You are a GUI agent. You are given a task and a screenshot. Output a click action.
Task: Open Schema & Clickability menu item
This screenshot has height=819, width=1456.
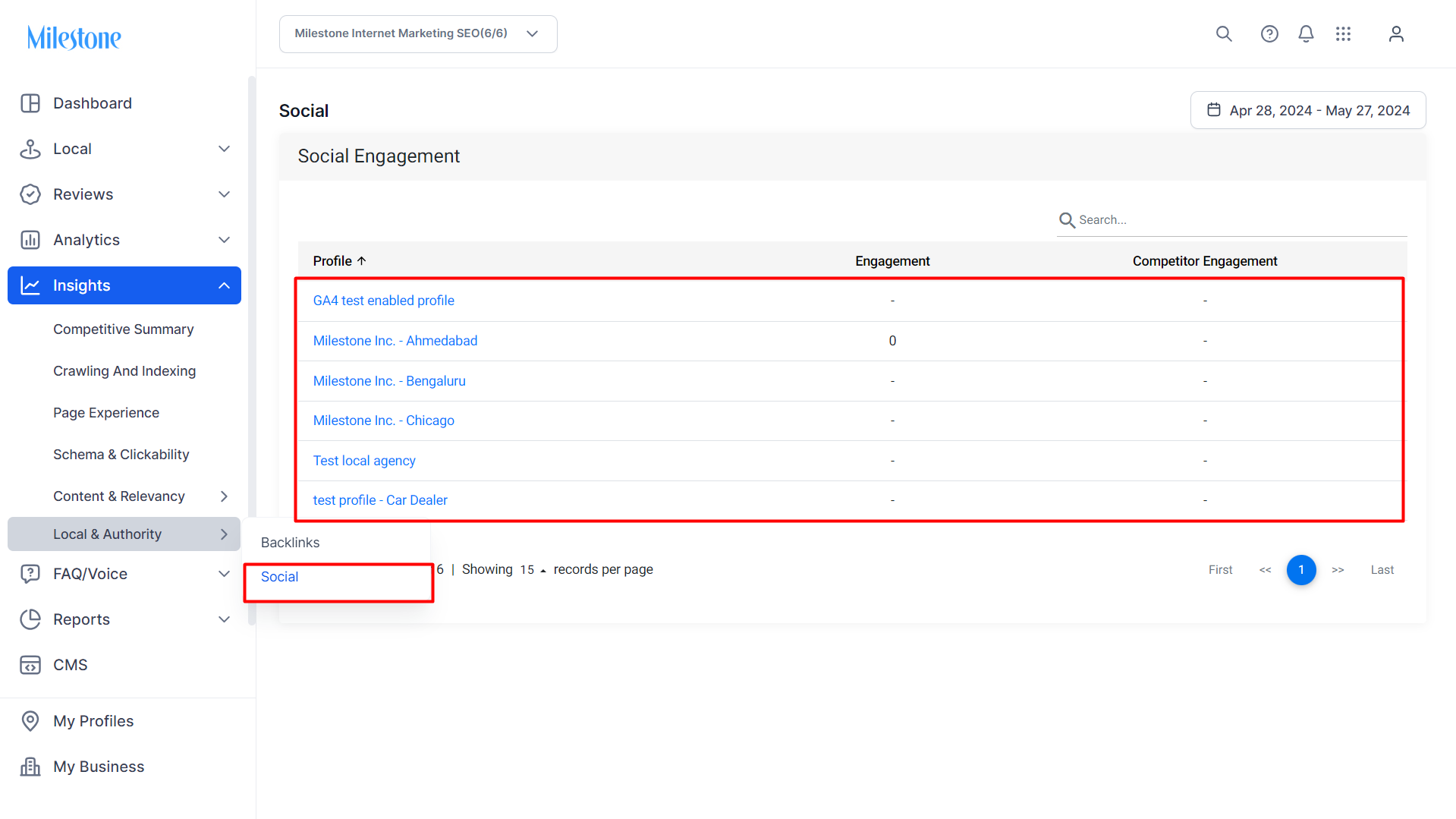121,455
